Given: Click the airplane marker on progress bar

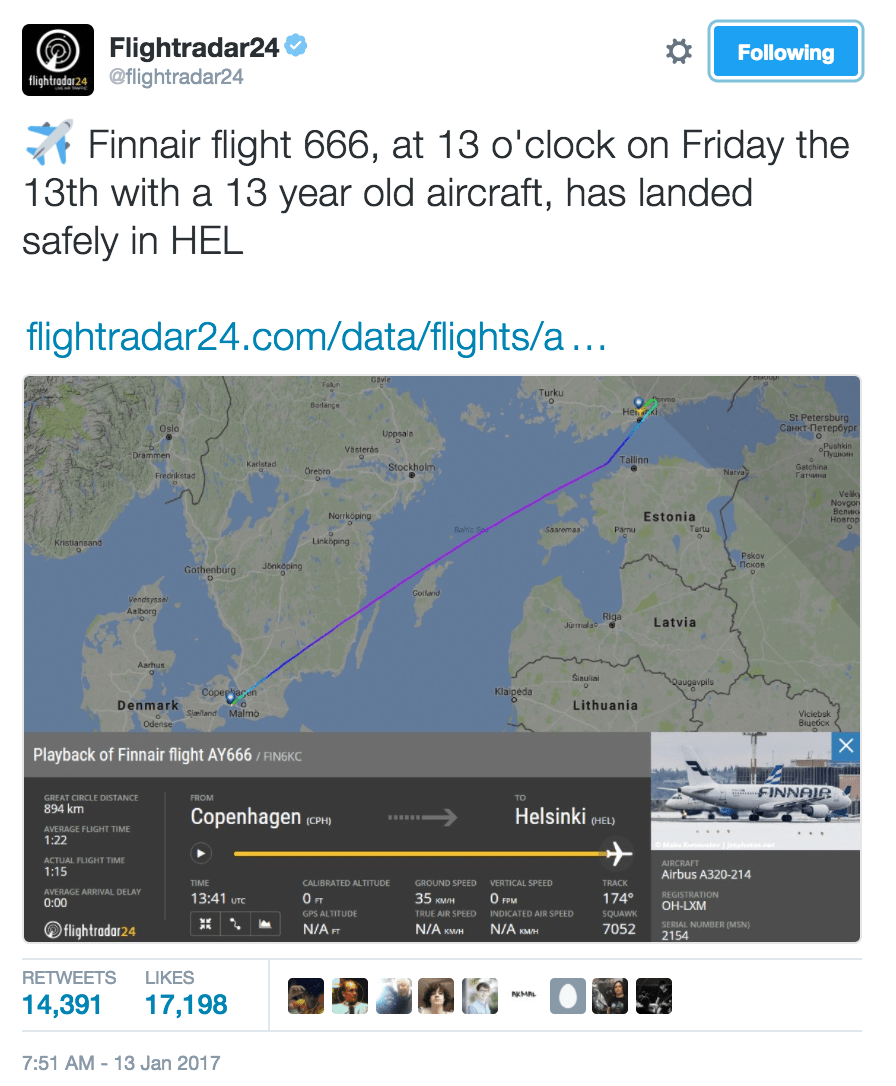Looking at the screenshot, I should (x=620, y=853).
